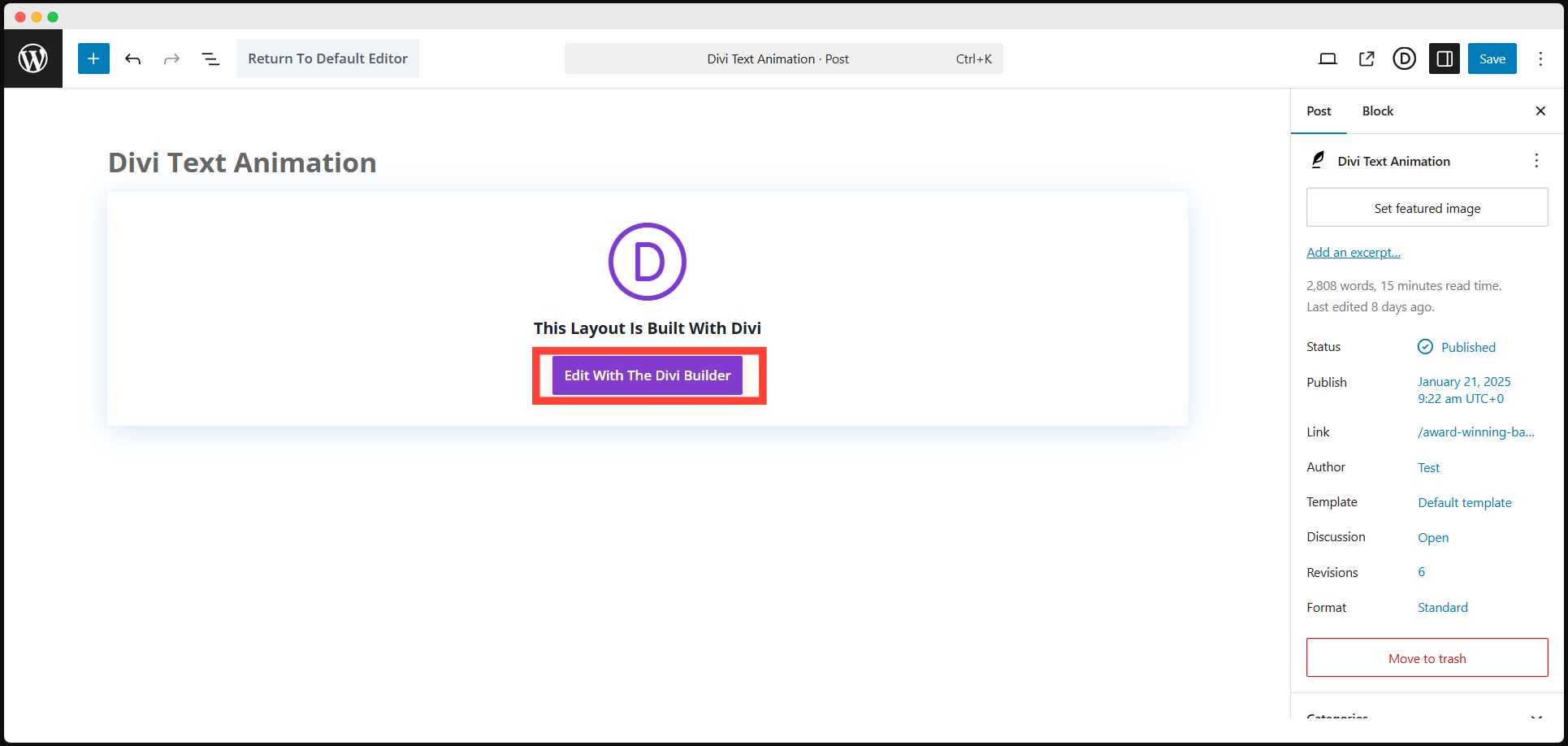Switch to the Post tab
This screenshot has width=1568, height=746.
click(x=1319, y=111)
